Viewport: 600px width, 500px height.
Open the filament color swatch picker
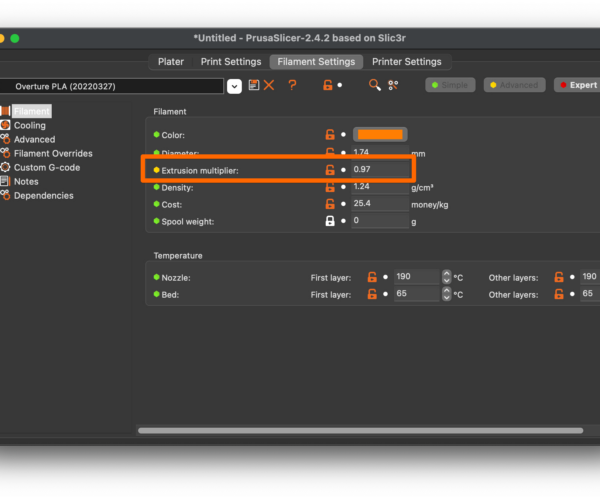380,135
